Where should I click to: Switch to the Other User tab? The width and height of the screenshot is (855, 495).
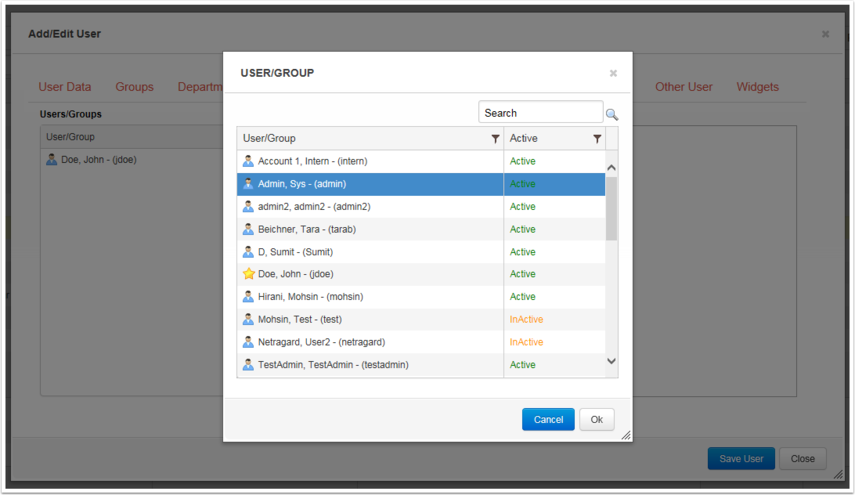point(684,87)
